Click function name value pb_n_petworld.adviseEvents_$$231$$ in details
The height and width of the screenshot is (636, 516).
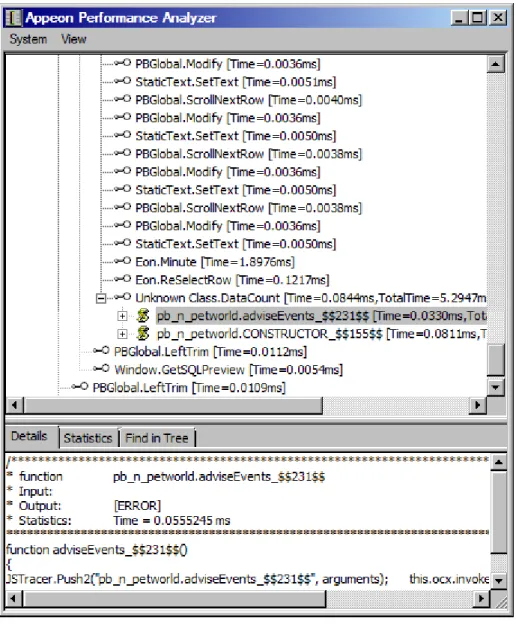click(x=219, y=477)
